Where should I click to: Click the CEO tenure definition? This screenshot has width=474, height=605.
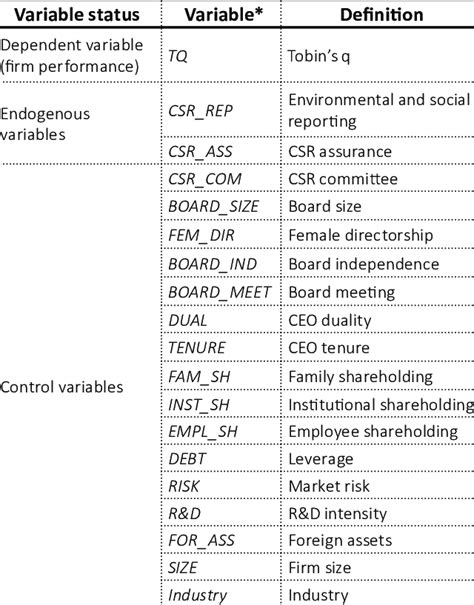point(329,348)
